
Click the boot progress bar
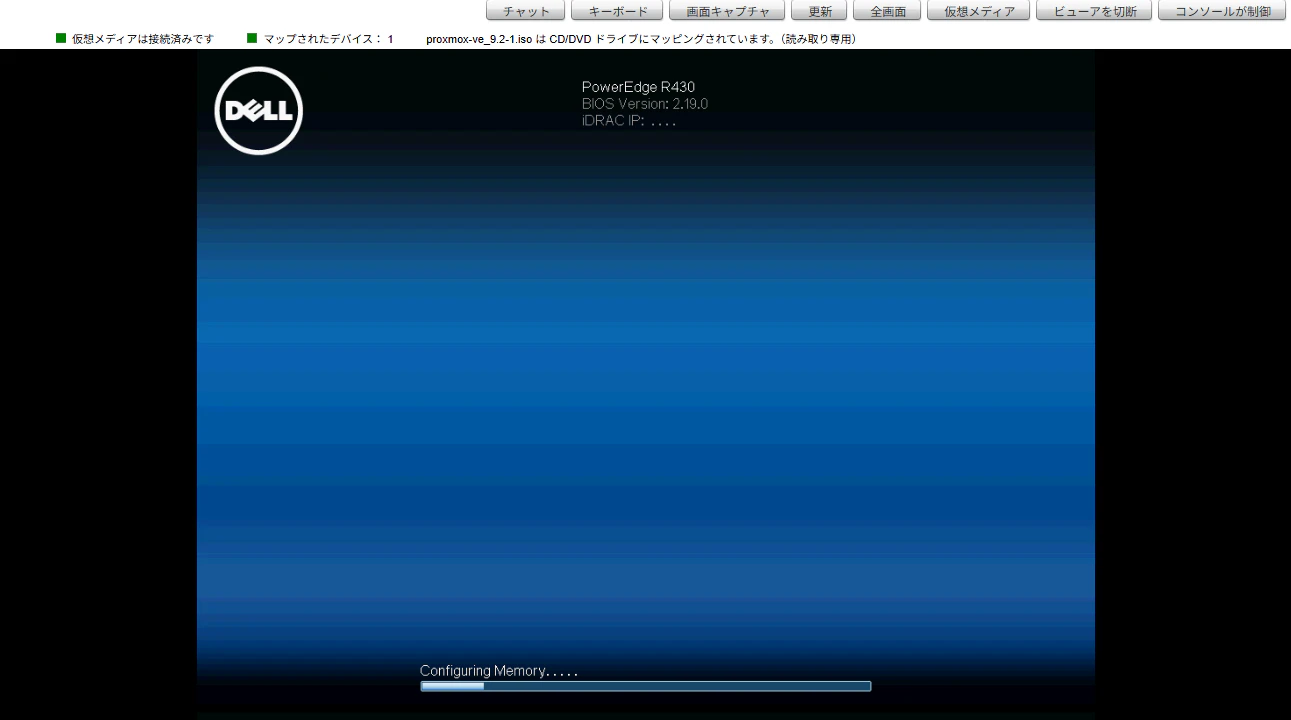pyautogui.click(x=646, y=686)
